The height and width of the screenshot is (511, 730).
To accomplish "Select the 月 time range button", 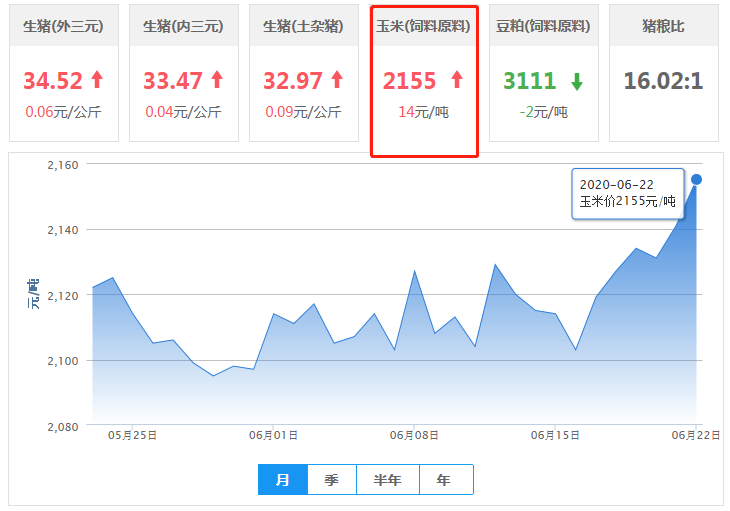I will [283, 480].
